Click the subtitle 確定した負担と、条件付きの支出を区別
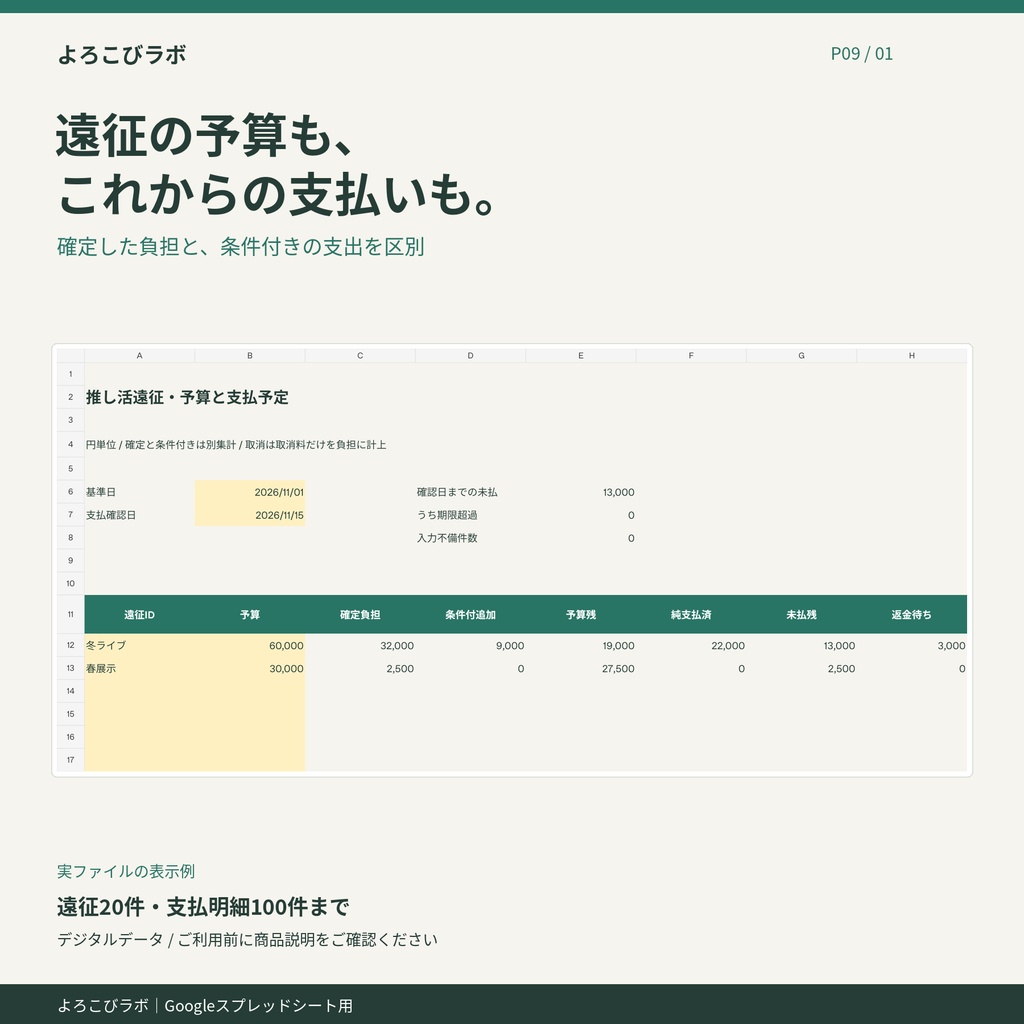This screenshot has height=1024, width=1024. pos(240,246)
